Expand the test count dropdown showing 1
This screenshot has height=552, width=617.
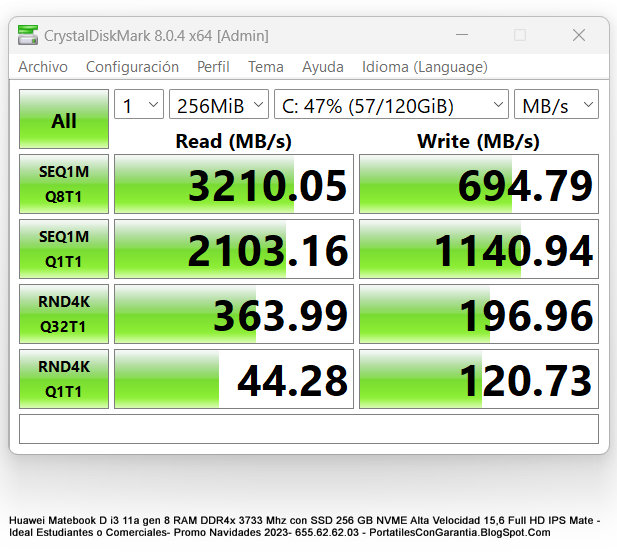tap(139, 104)
